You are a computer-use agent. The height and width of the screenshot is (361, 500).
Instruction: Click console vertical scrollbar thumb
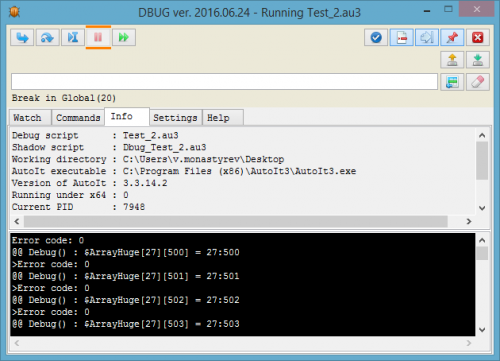[x=482, y=253]
